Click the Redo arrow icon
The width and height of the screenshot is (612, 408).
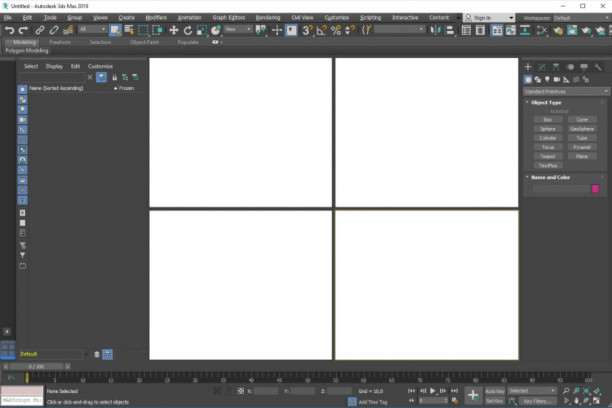(x=23, y=30)
